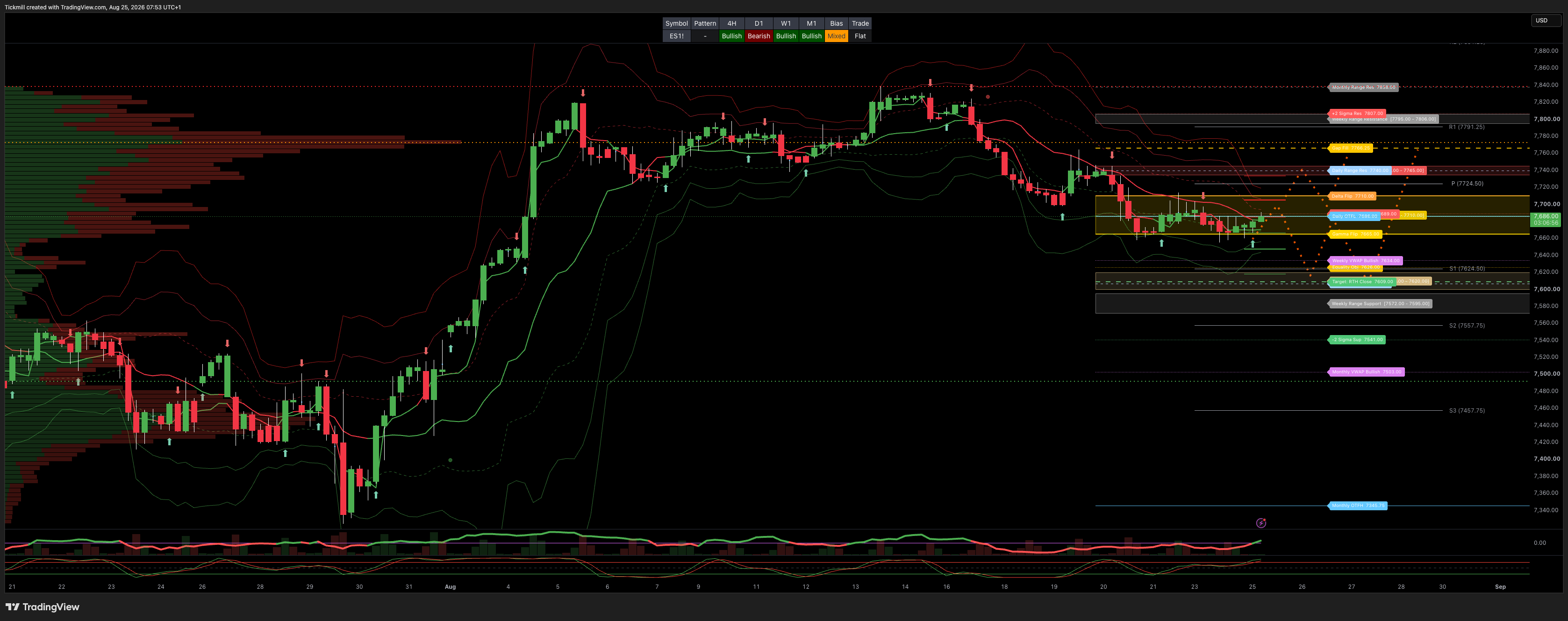Click the TradingView logo
The width and height of the screenshot is (1568, 621).
click(43, 607)
